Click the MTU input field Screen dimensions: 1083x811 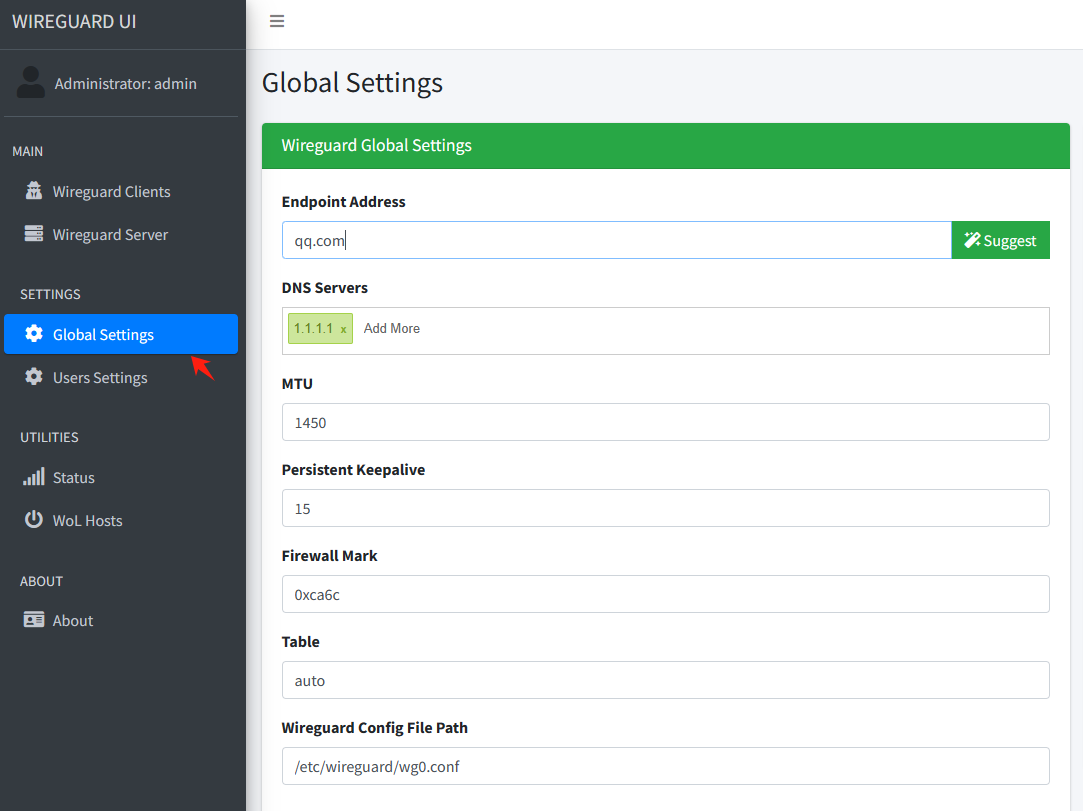(665, 422)
